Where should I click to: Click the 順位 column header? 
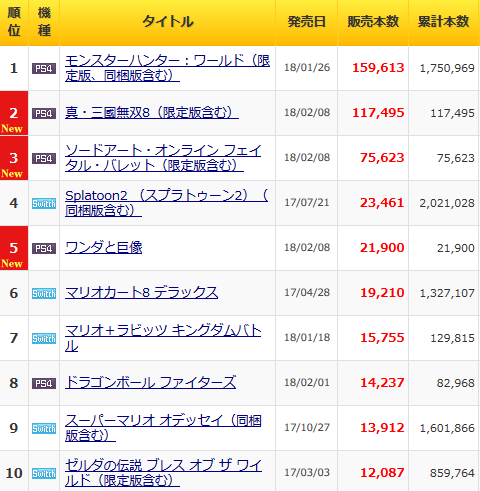click(x=14, y=22)
